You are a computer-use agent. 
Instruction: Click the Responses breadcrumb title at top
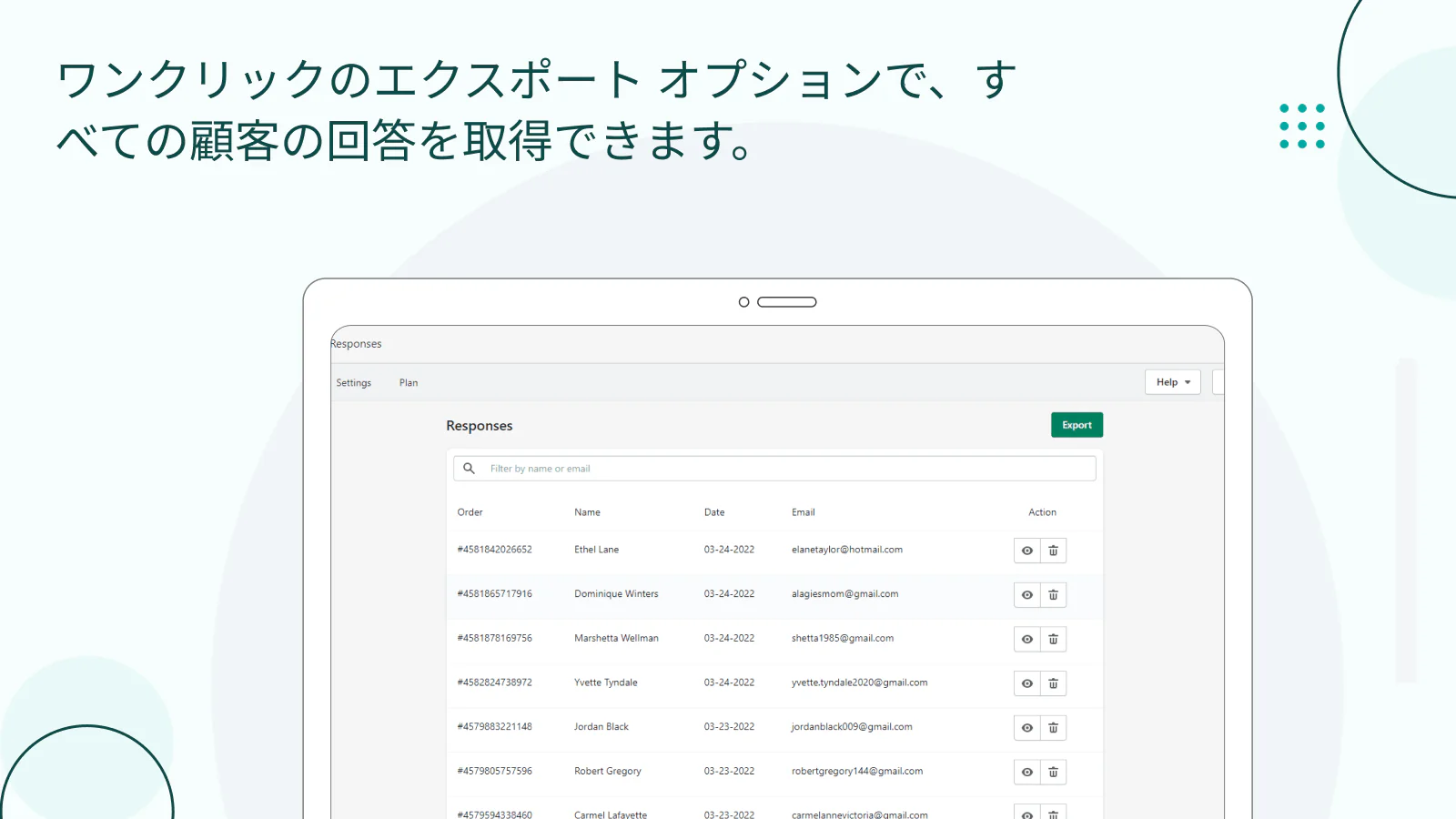(x=357, y=344)
